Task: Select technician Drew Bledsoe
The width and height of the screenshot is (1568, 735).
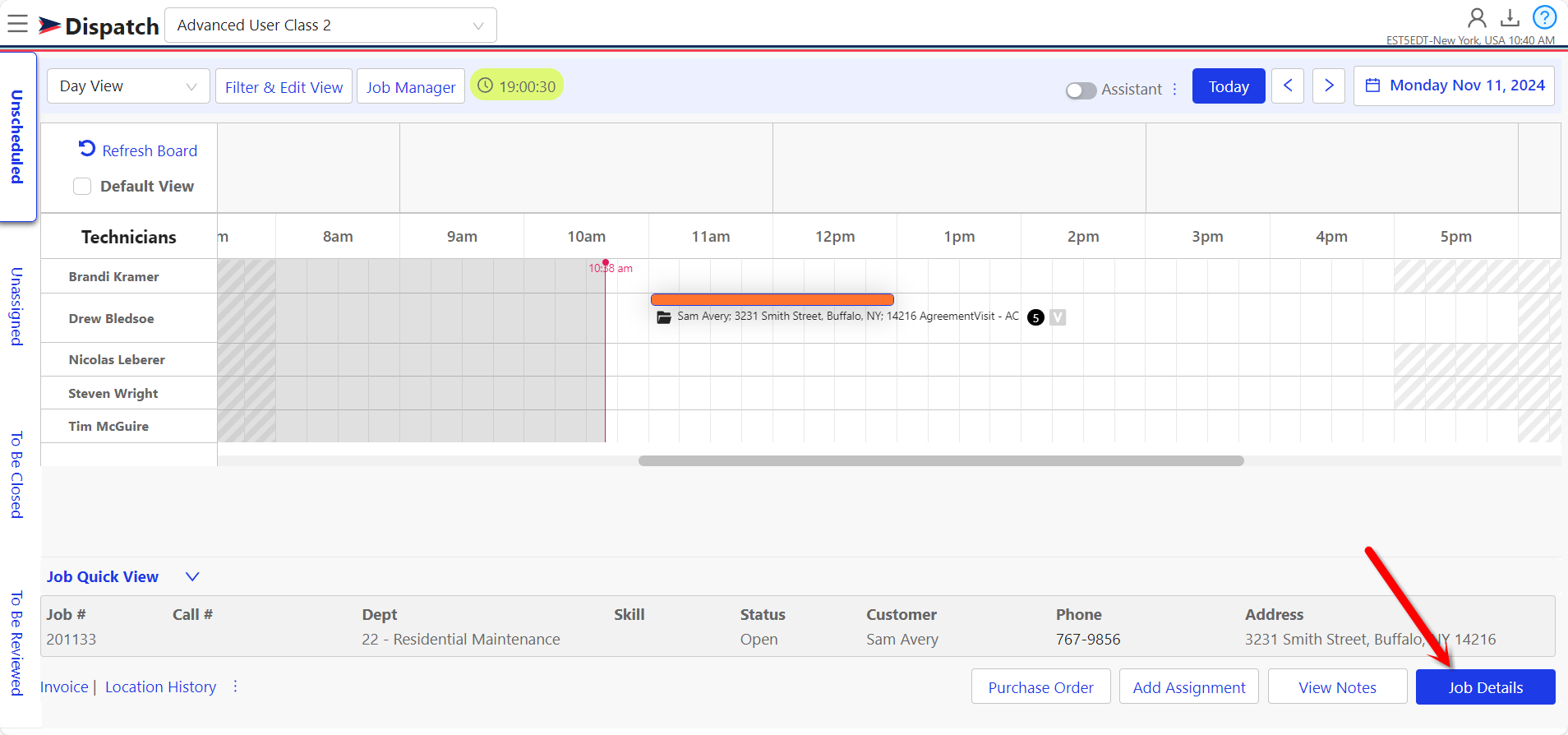Action: coord(111,318)
